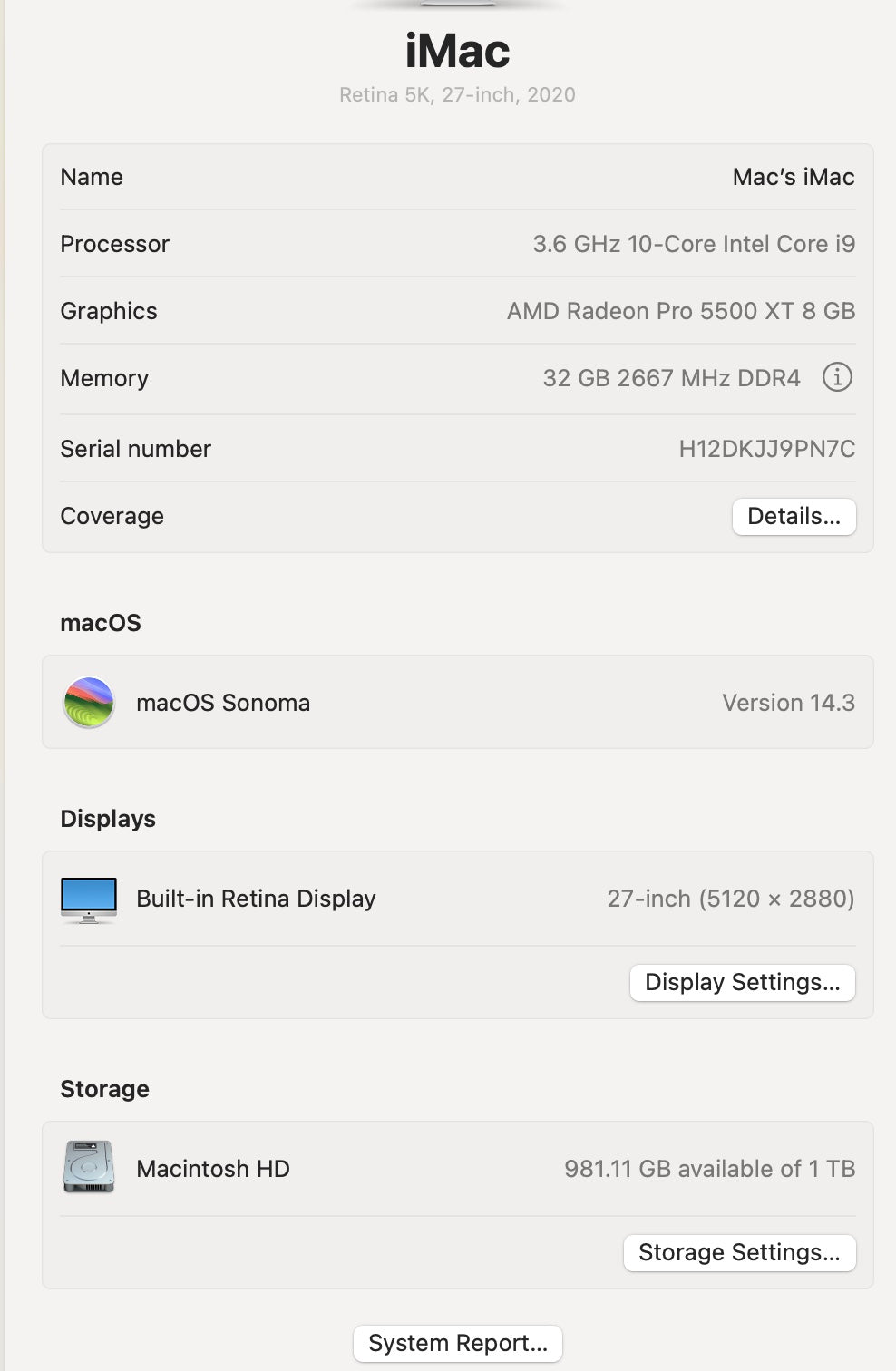Open the System Report
This screenshot has width=896, height=1371.
[x=458, y=1344]
